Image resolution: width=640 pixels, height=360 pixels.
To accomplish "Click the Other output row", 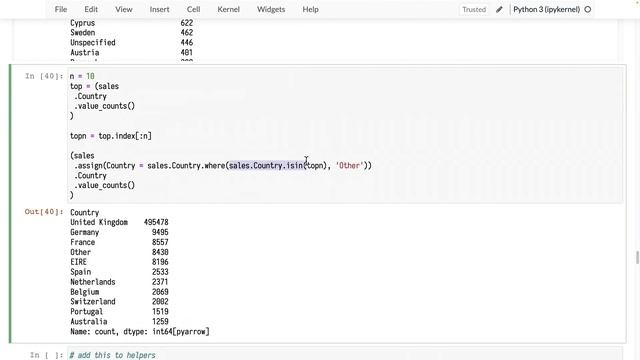I will tap(119, 252).
